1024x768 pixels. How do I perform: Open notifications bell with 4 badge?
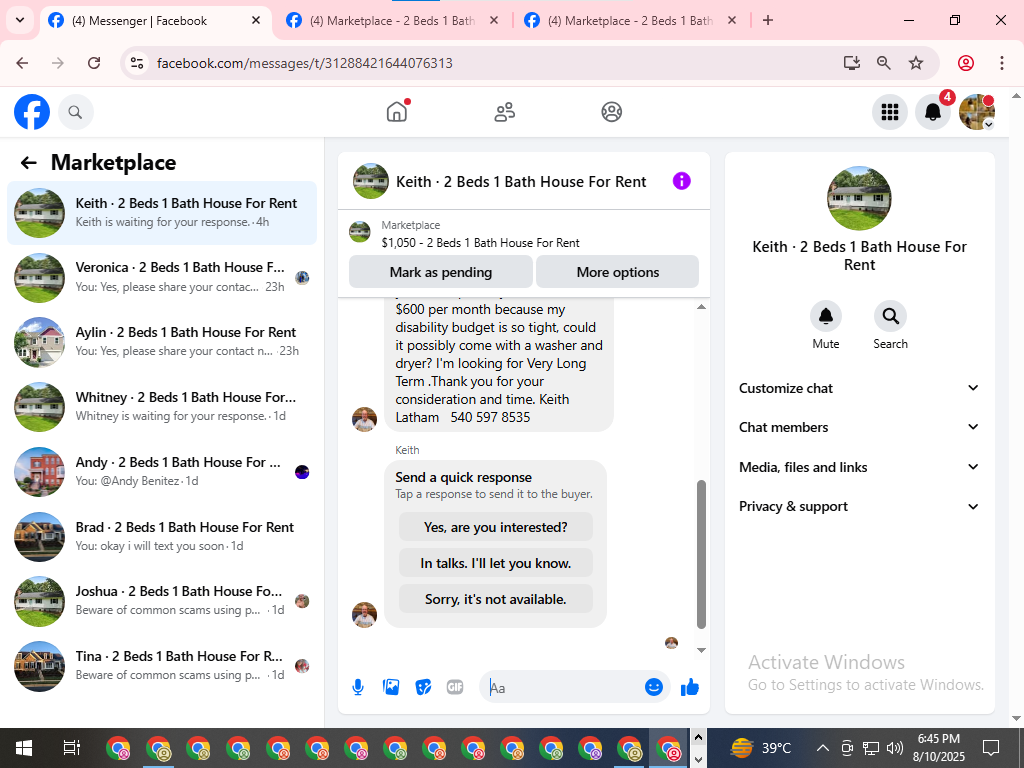(933, 112)
